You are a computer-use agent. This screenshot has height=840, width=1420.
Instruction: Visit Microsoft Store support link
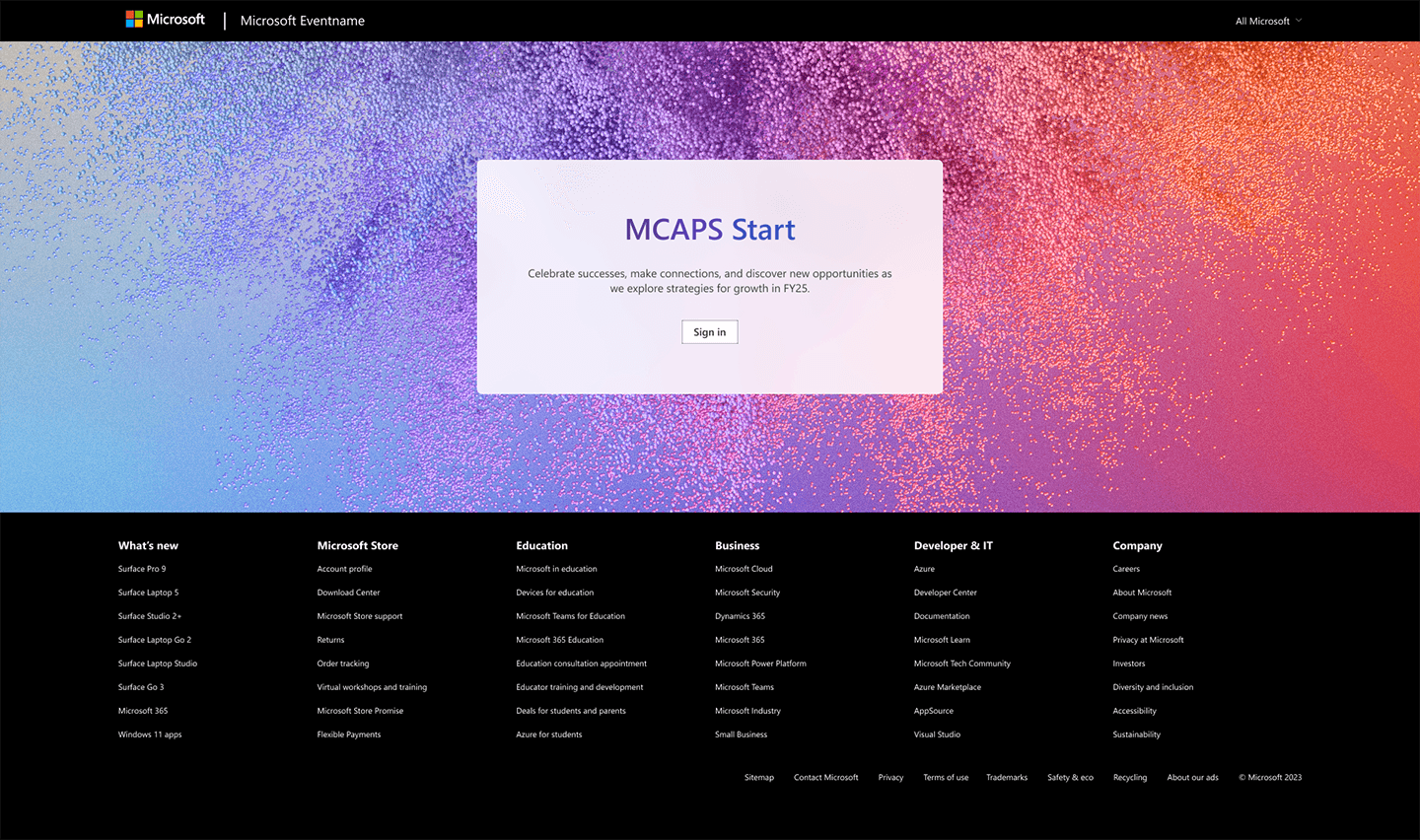(x=360, y=616)
